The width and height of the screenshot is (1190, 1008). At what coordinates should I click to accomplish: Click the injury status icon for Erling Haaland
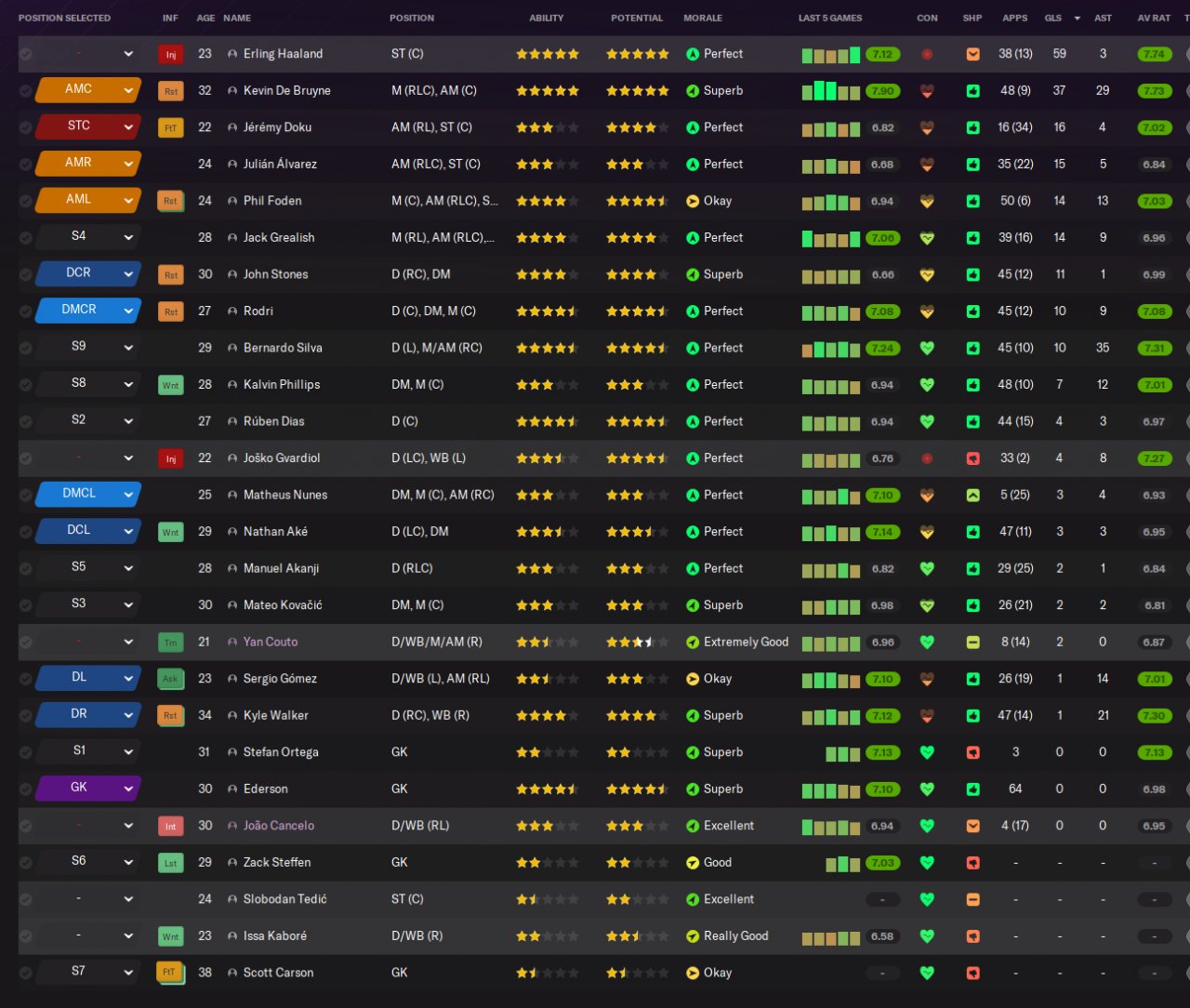(171, 55)
